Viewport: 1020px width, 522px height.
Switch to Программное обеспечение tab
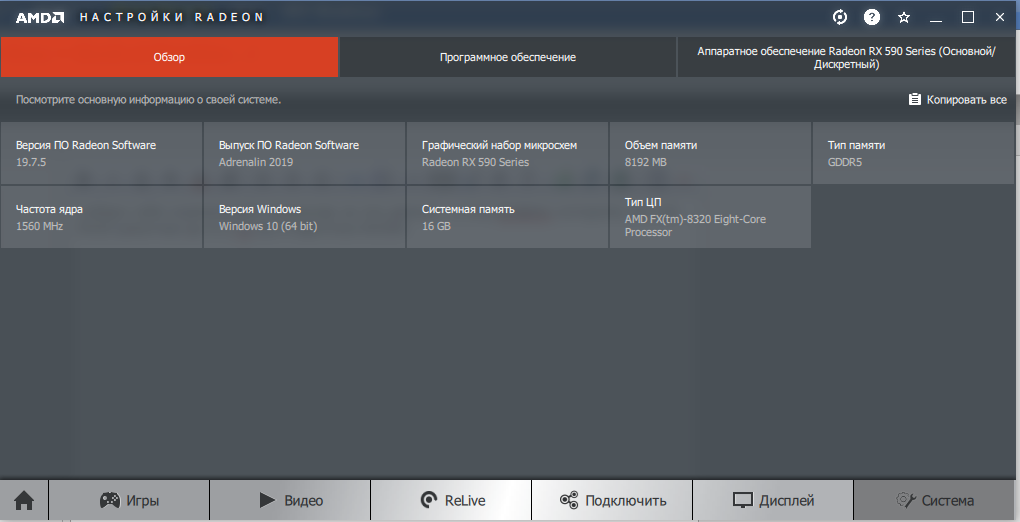[x=507, y=57]
